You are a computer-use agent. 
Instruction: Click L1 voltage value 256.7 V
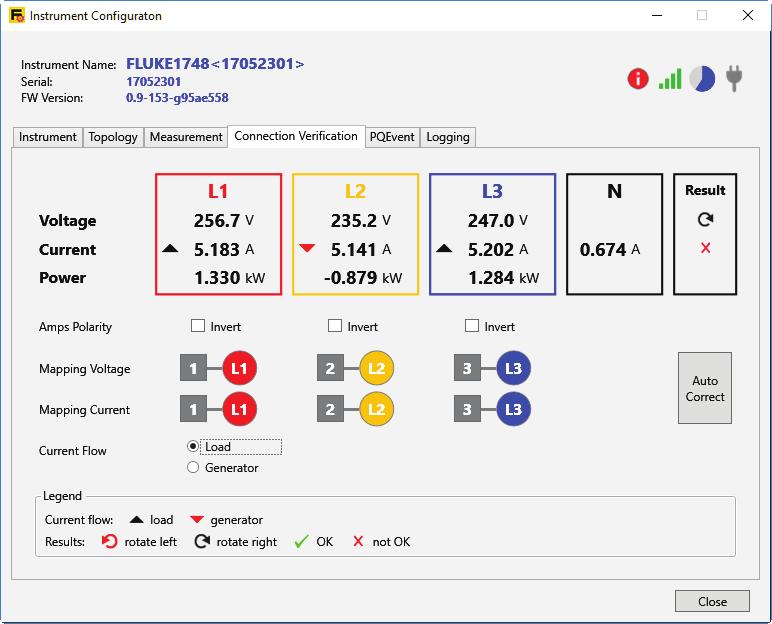tap(224, 220)
